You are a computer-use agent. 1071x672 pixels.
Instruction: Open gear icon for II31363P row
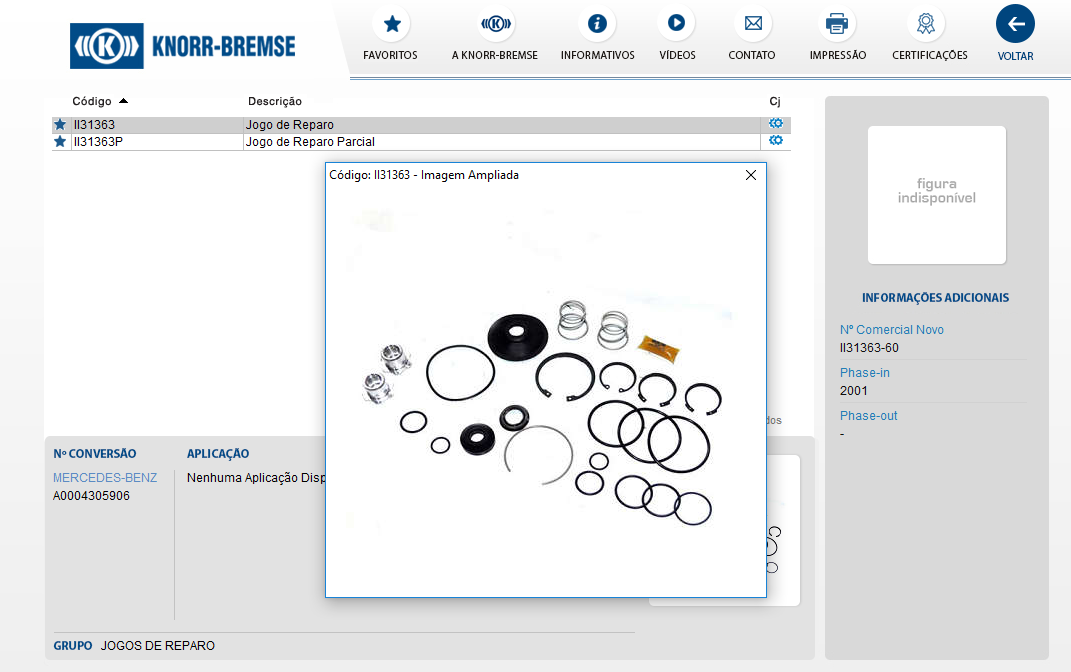pos(775,141)
